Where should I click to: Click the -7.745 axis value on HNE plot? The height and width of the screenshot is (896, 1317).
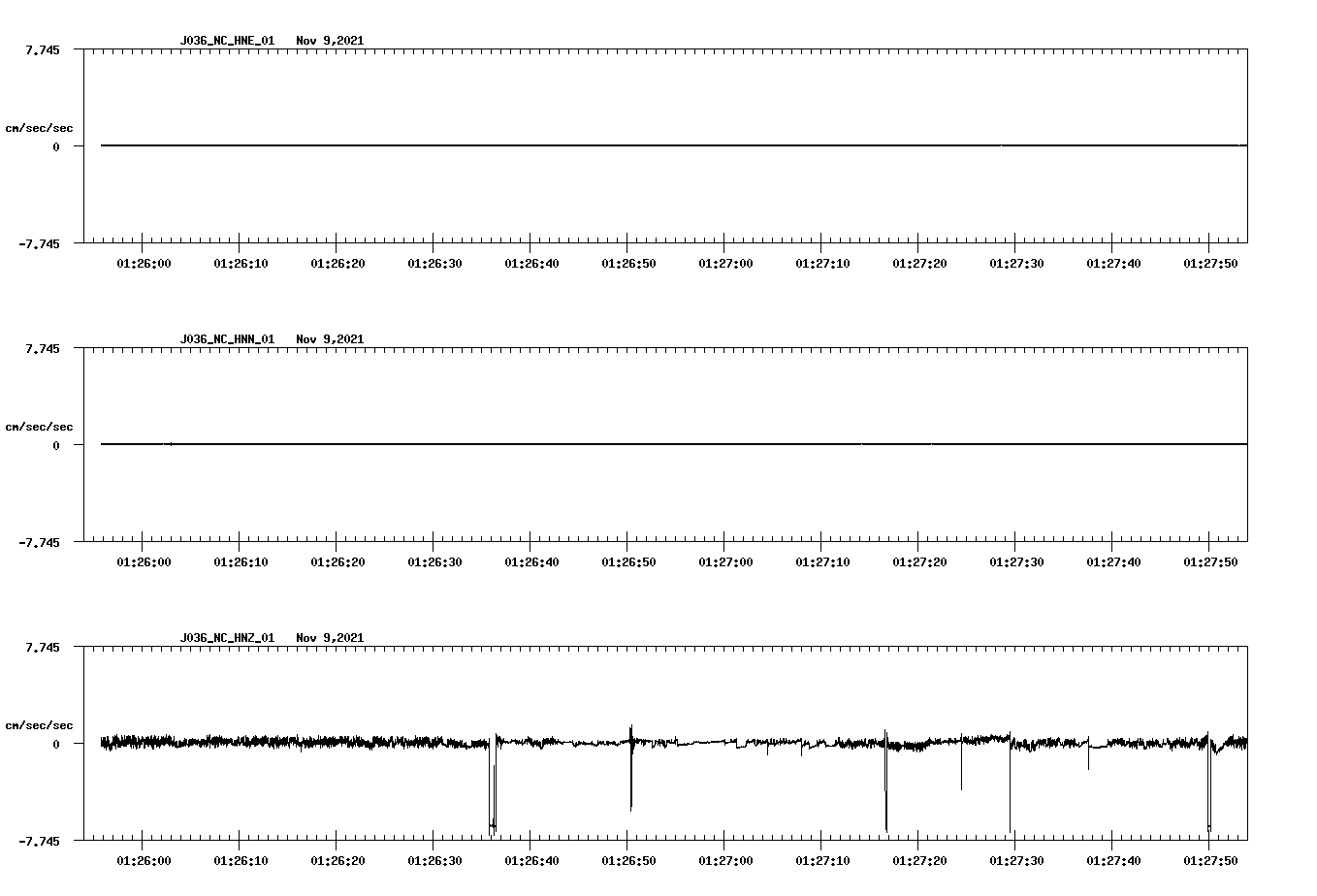(39, 243)
